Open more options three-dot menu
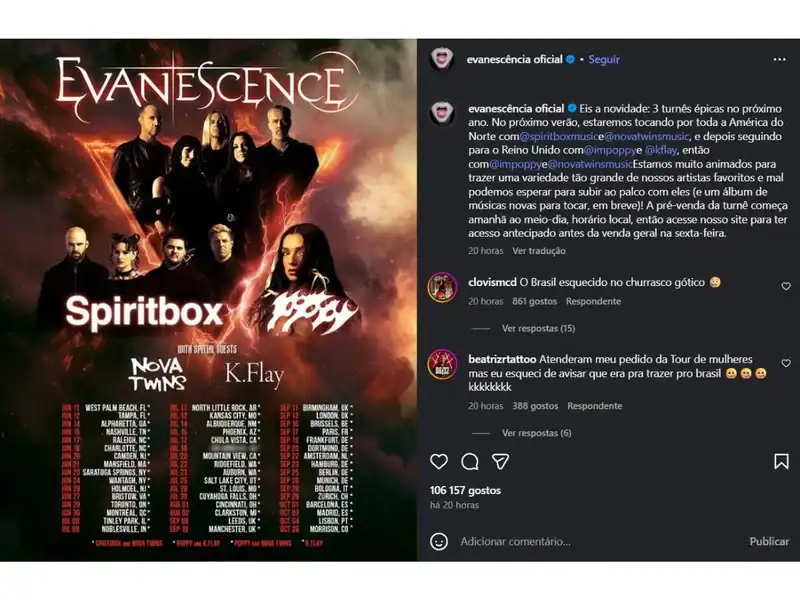This screenshot has height=600, width=800. click(x=780, y=60)
